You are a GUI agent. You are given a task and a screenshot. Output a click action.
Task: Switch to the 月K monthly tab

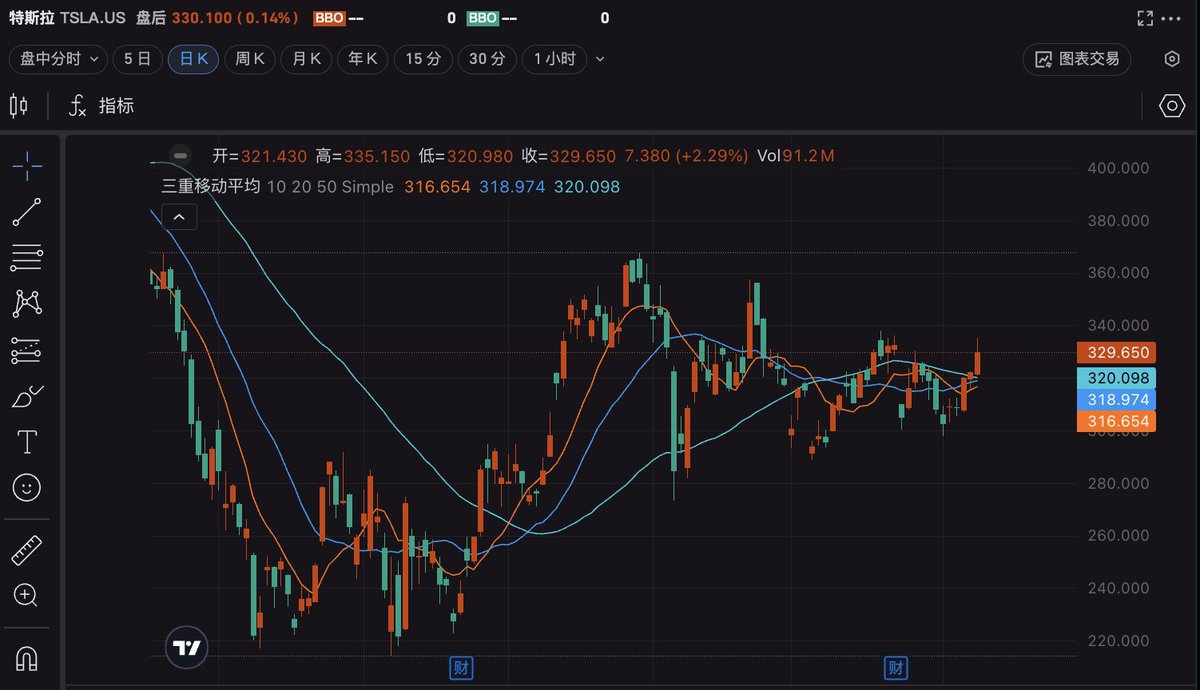(x=306, y=59)
